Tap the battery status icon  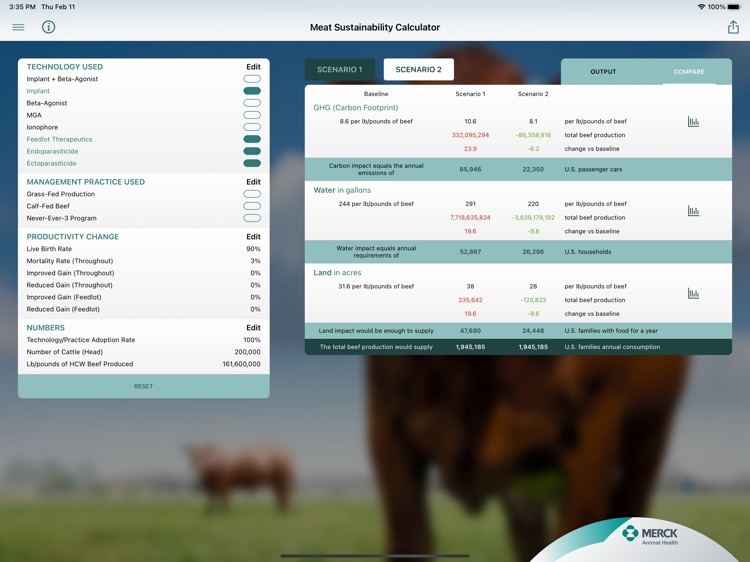[x=734, y=7]
